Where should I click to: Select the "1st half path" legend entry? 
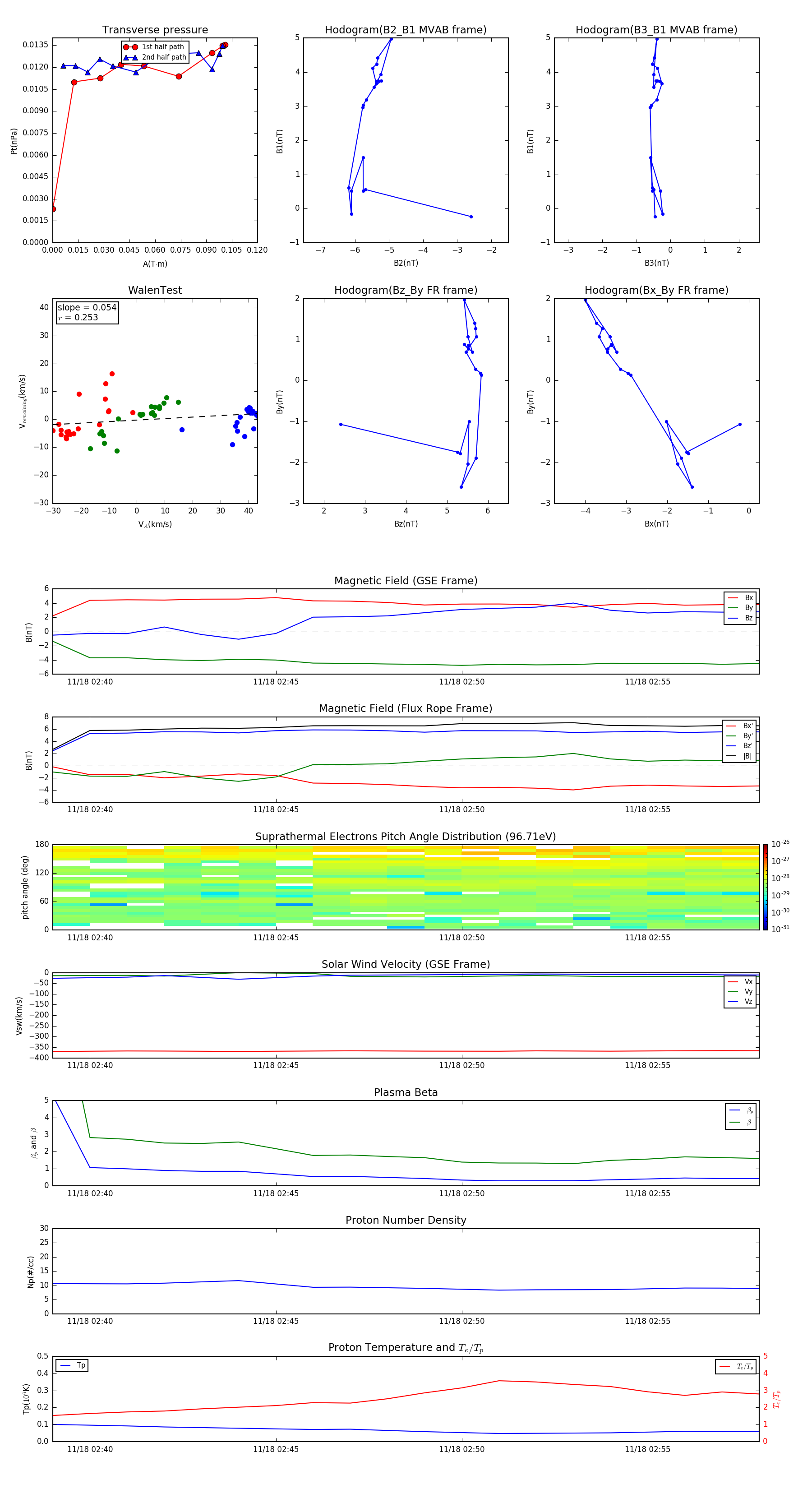pyautogui.click(x=154, y=47)
